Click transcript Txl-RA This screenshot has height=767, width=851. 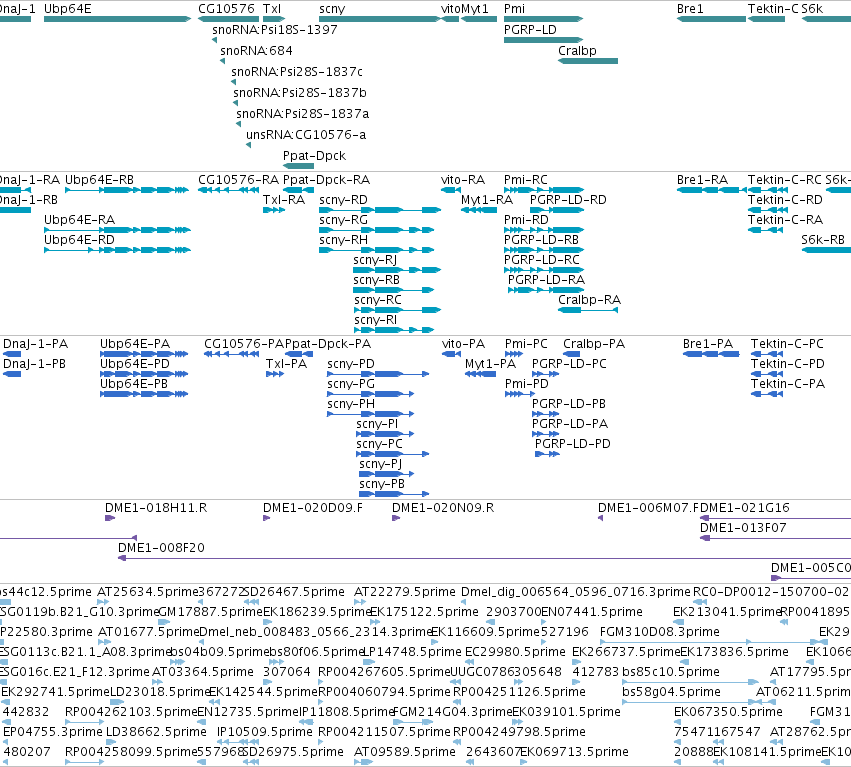pyautogui.click(x=274, y=210)
